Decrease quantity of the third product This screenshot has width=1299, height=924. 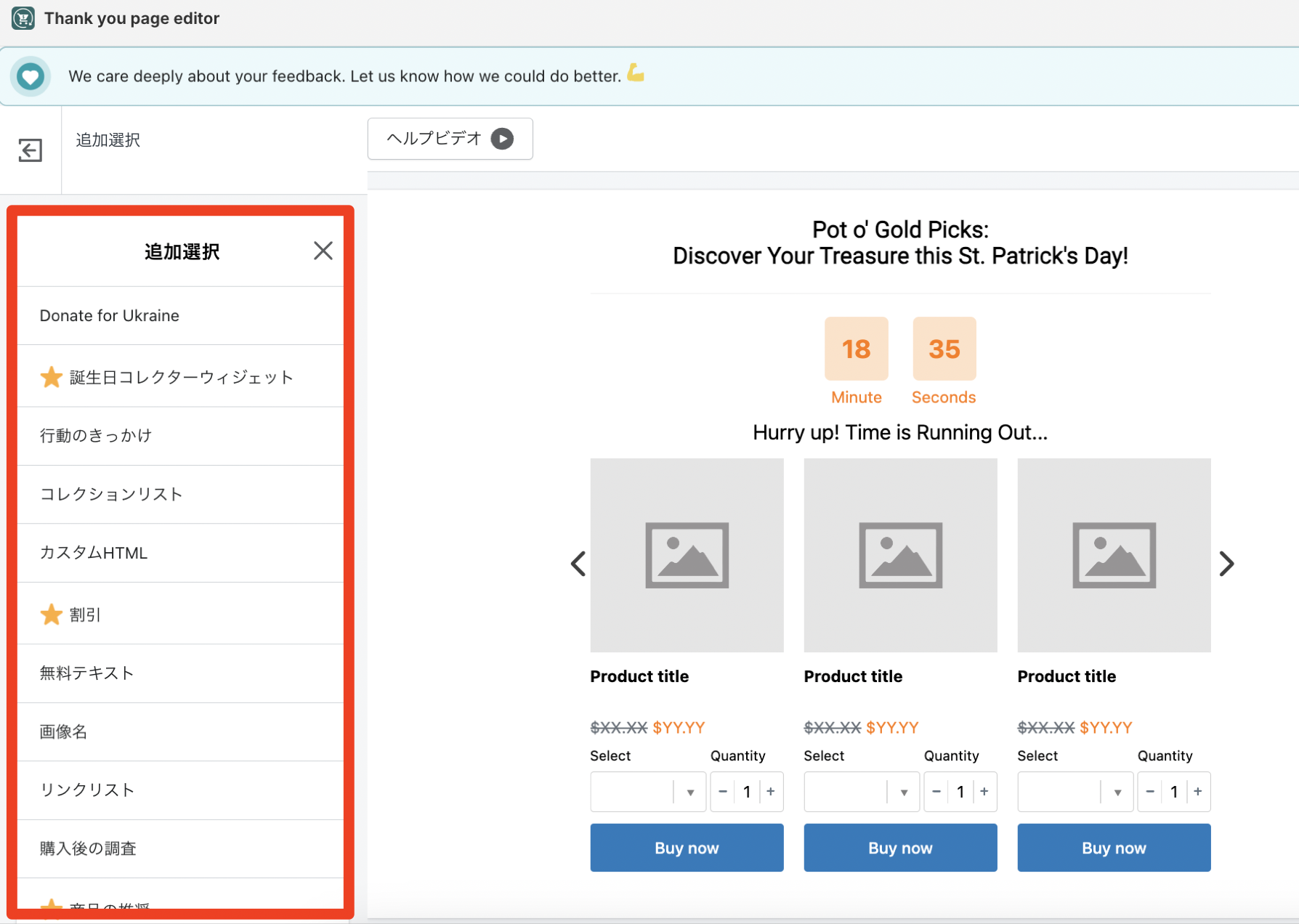click(1150, 792)
